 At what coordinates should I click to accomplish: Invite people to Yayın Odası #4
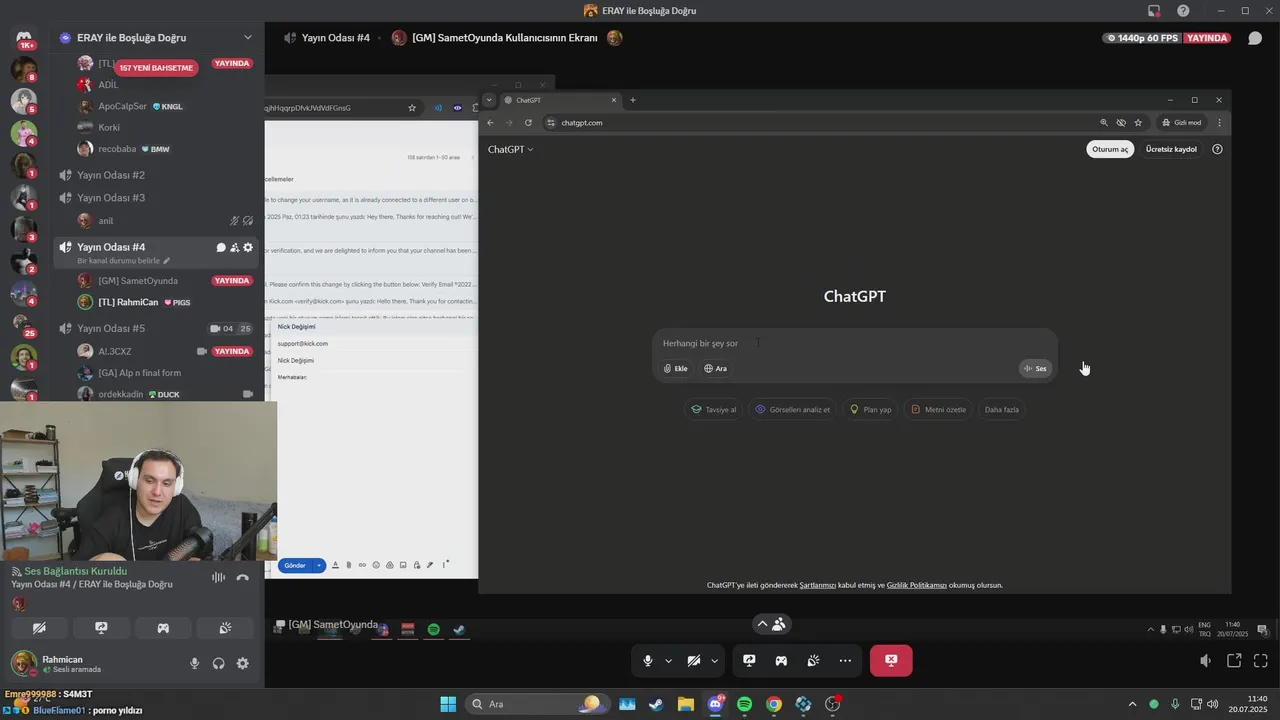tap(234, 247)
